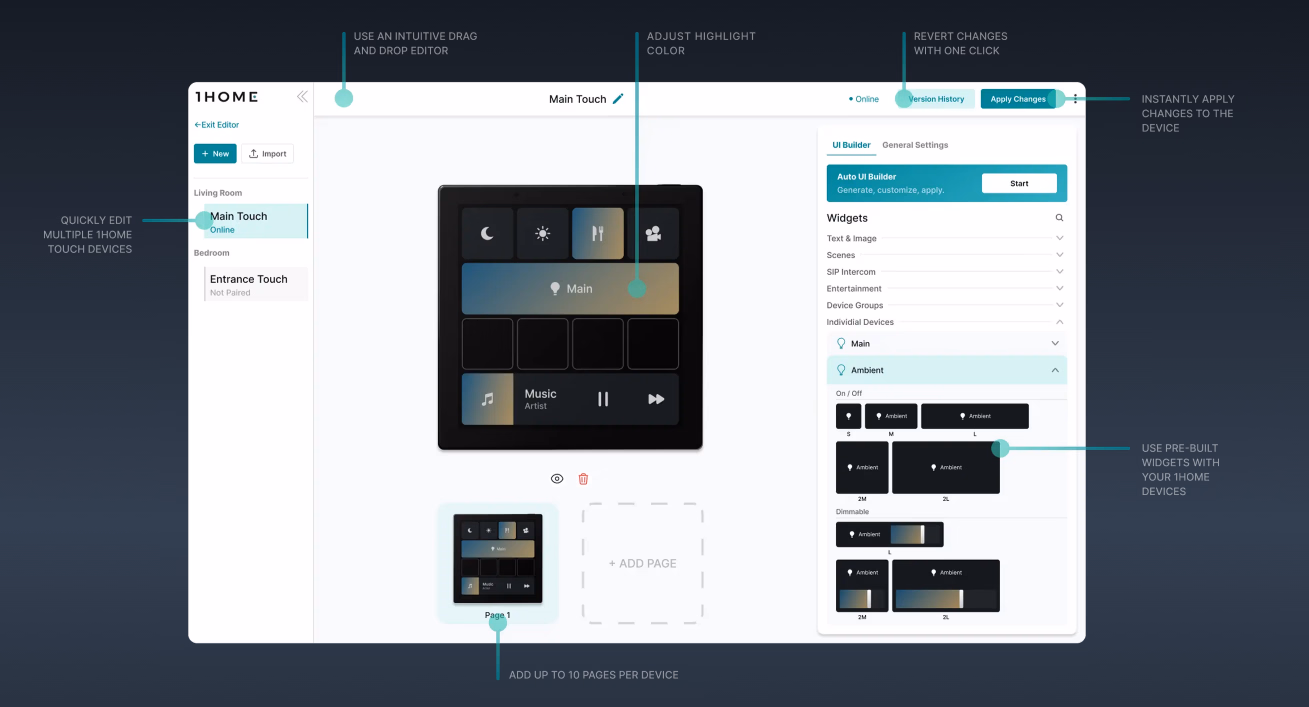Select Entrance Touch device in sidebar
1309x707 pixels.
[256, 284]
